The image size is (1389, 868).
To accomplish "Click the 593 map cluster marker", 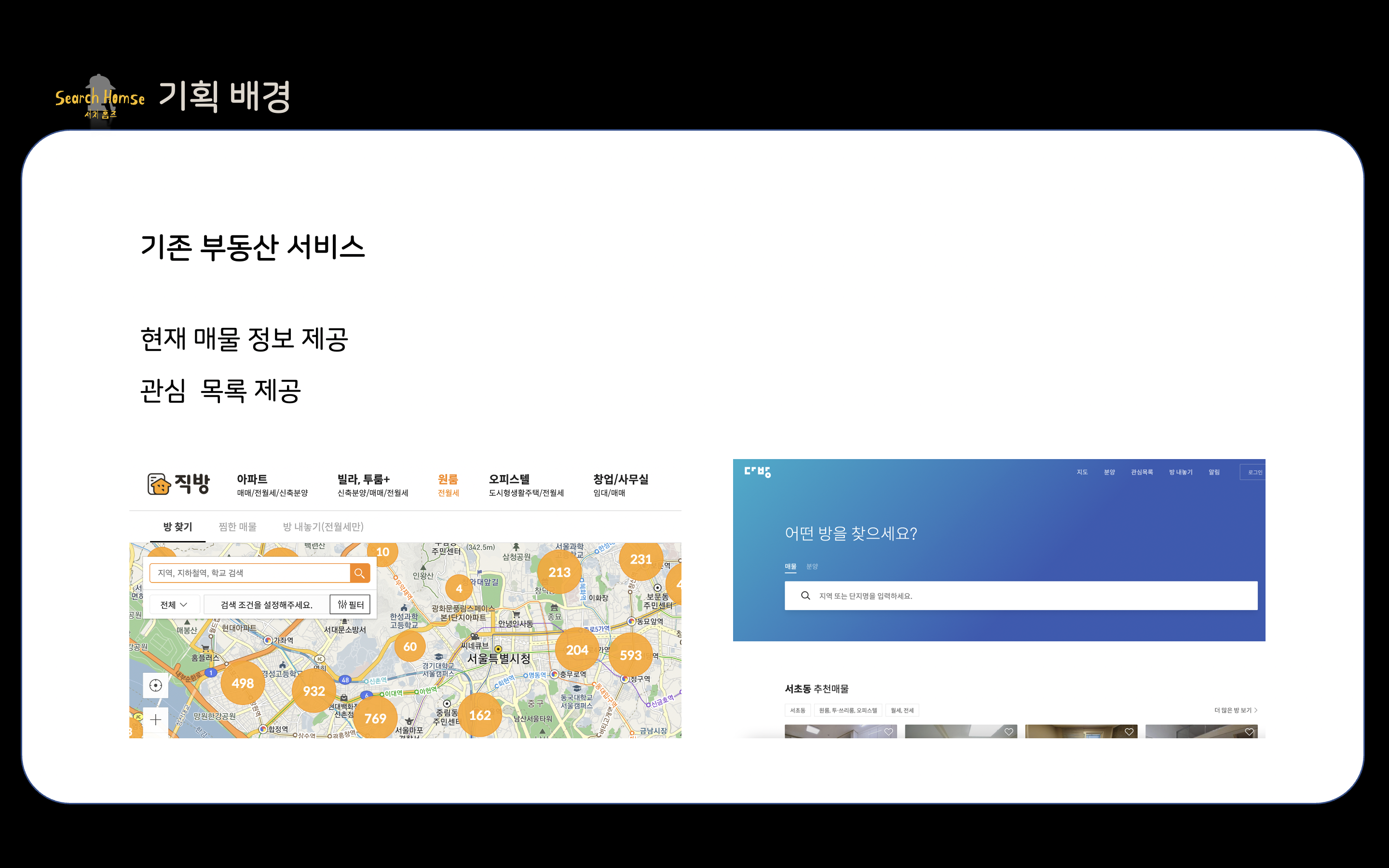I will 631,655.
